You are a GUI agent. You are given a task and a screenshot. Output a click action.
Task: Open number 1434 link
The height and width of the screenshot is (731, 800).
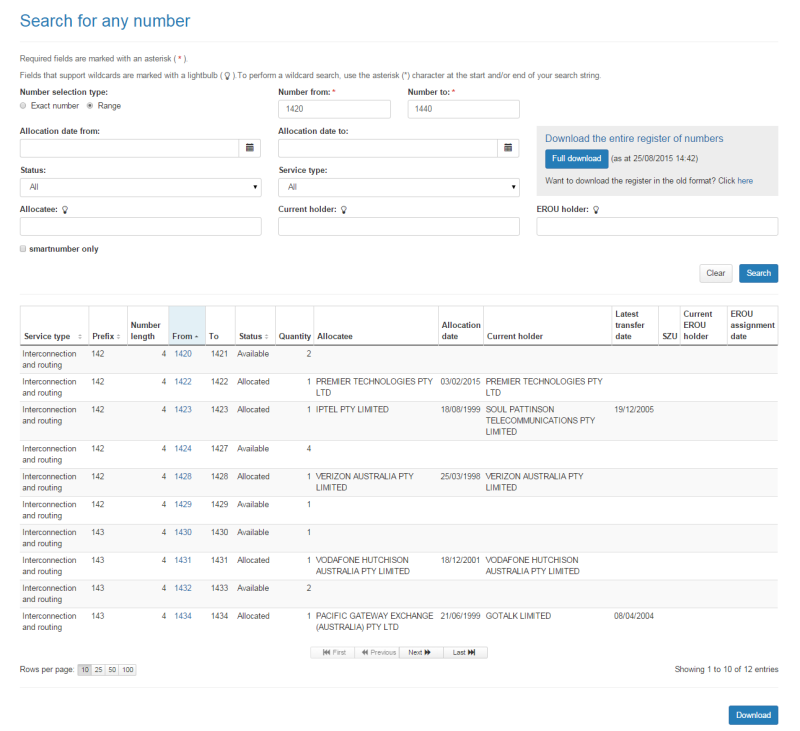click(183, 616)
